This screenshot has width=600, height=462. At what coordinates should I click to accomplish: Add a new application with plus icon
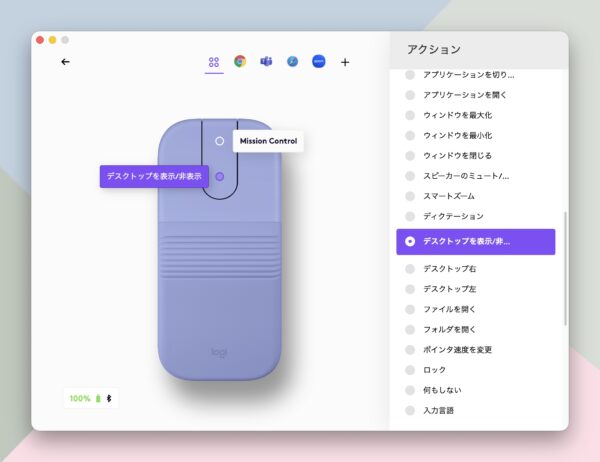point(345,62)
